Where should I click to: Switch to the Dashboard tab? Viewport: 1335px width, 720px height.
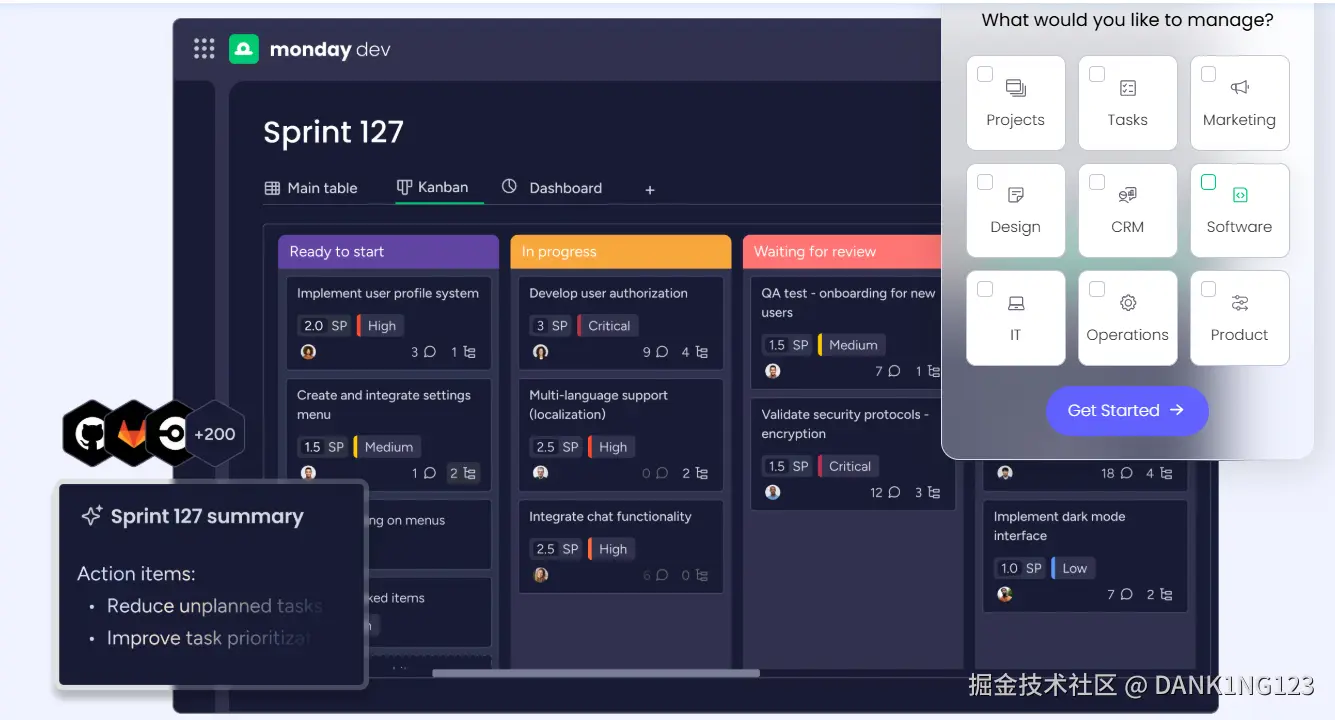click(552, 188)
